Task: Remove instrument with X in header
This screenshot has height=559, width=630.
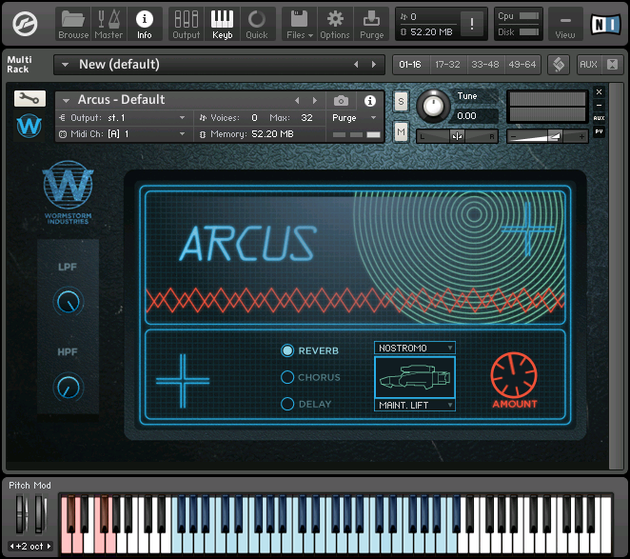Action: click(599, 92)
